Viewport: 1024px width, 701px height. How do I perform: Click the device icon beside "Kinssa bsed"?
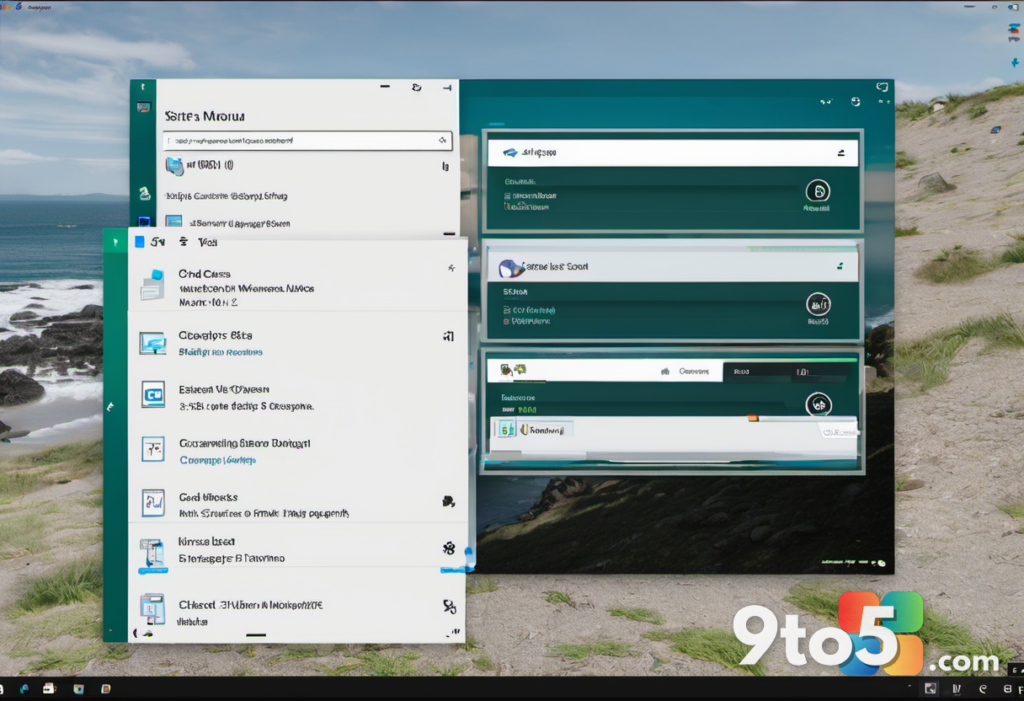click(153, 554)
